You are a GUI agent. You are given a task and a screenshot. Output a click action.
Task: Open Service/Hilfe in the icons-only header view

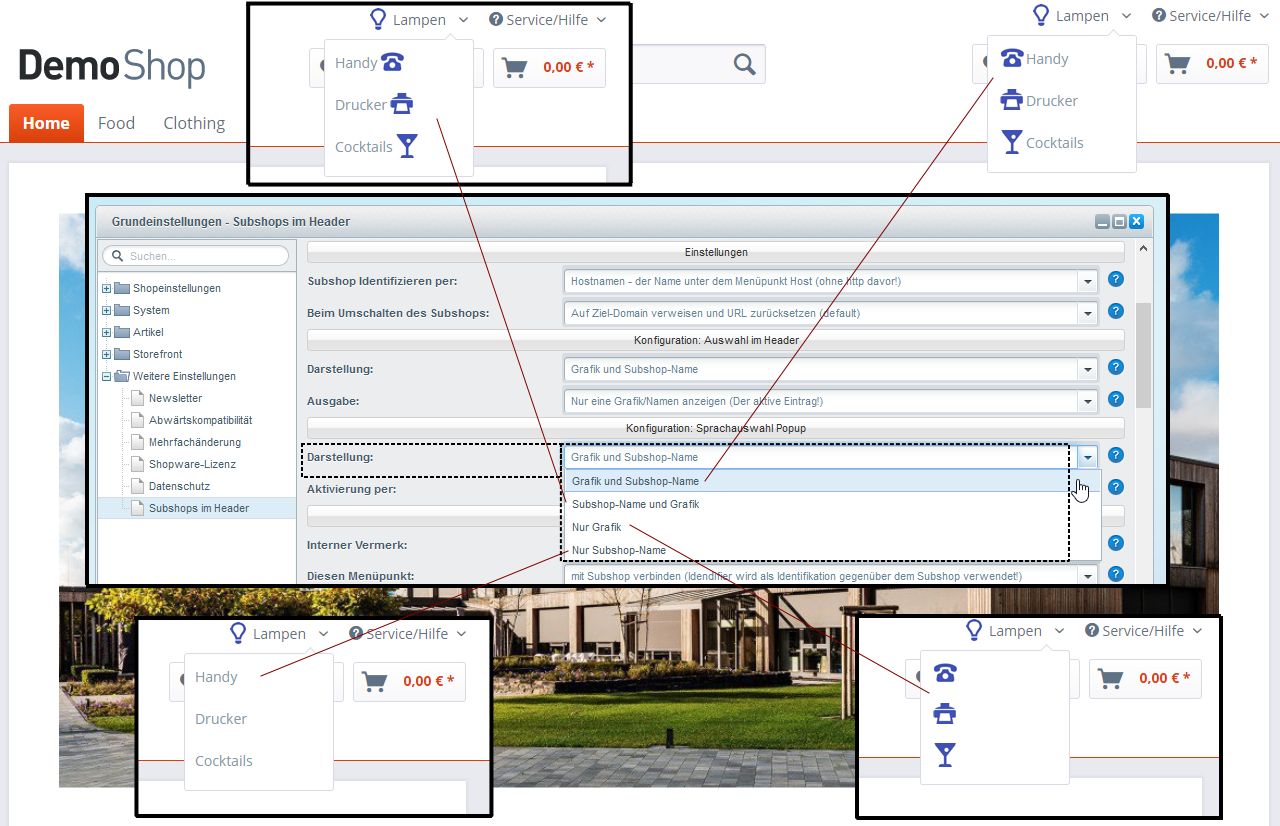coord(1143,631)
